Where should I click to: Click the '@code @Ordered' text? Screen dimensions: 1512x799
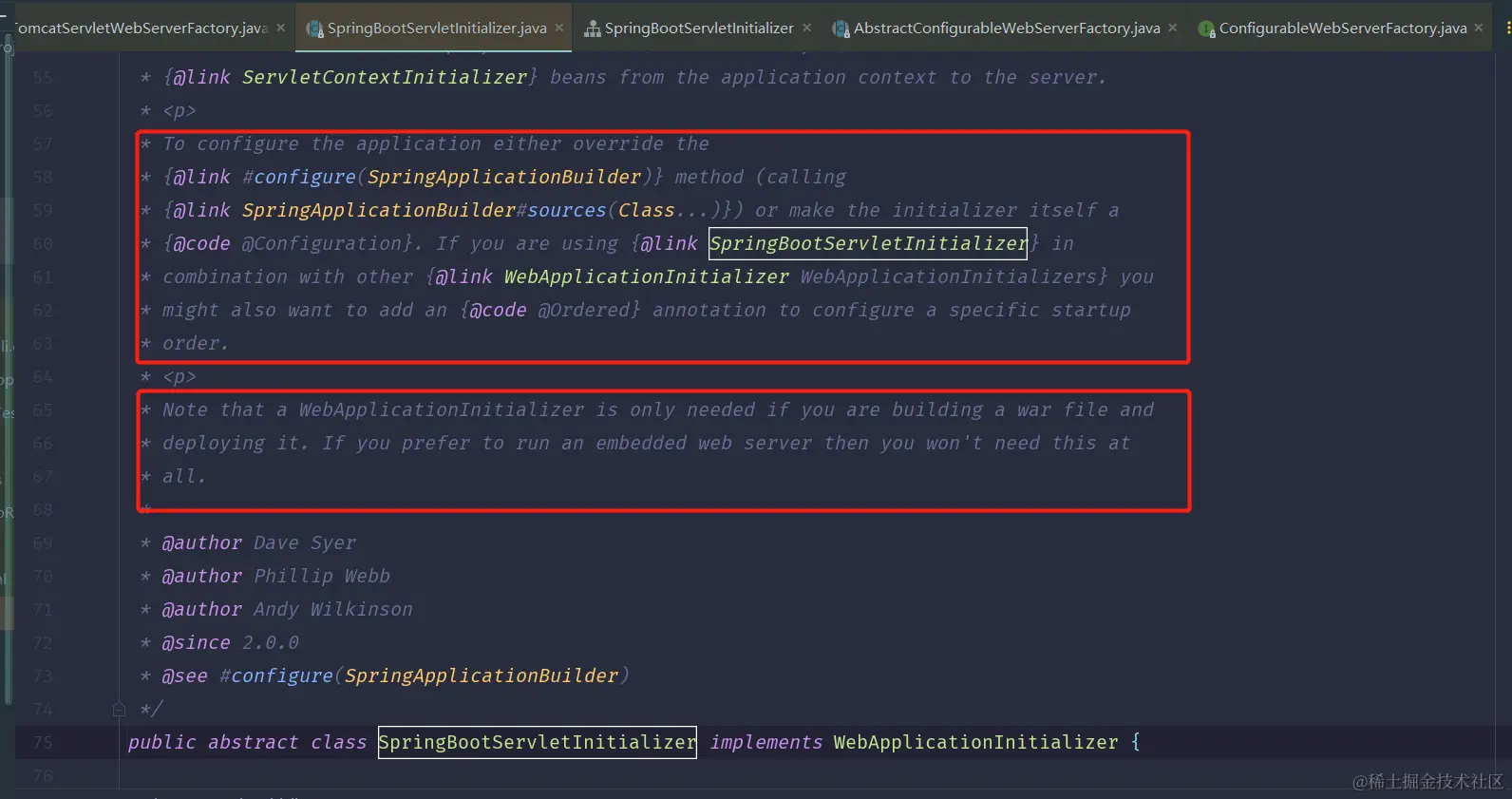coord(551,310)
